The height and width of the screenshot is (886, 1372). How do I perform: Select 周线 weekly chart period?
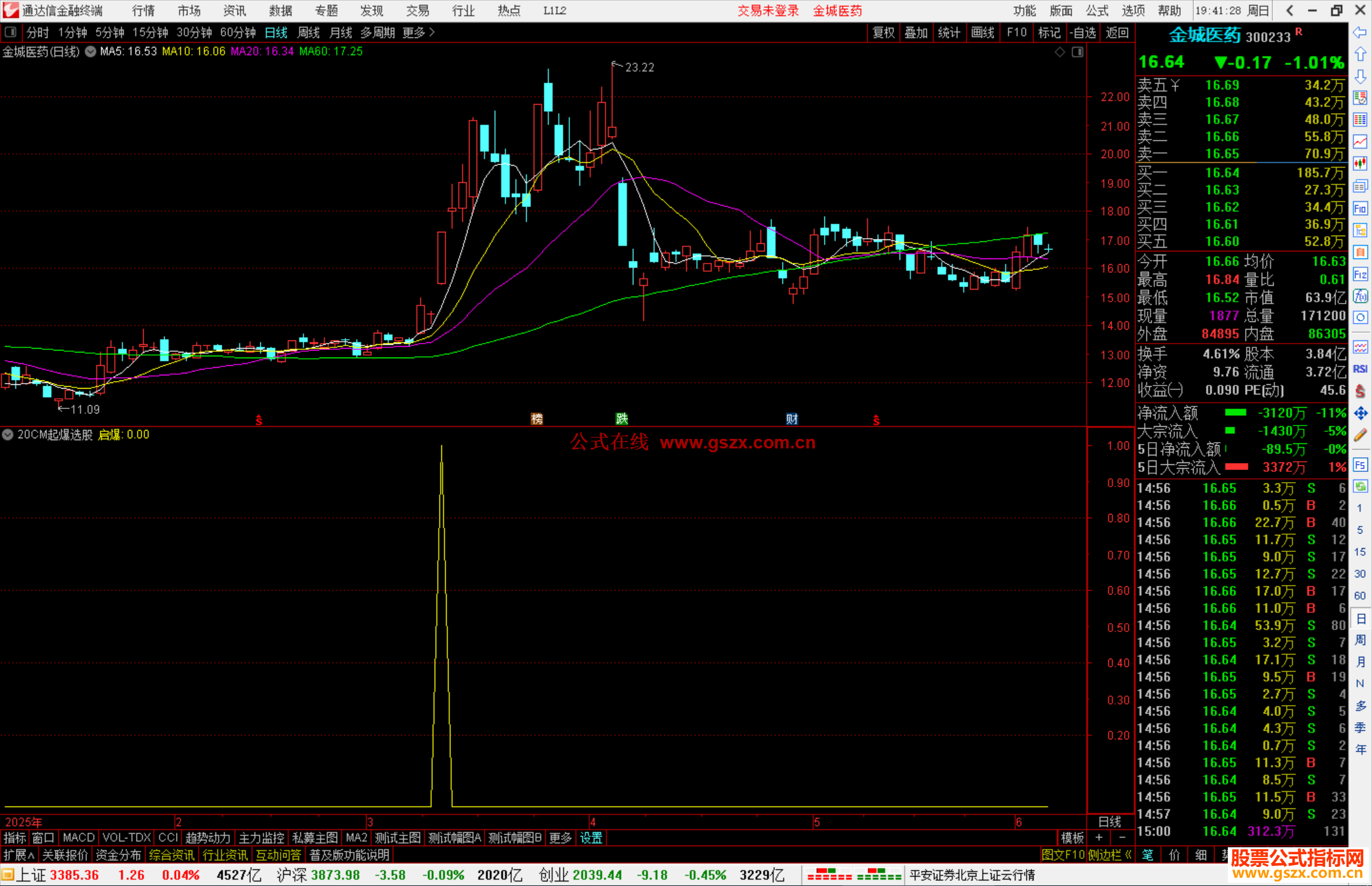pyautogui.click(x=309, y=32)
